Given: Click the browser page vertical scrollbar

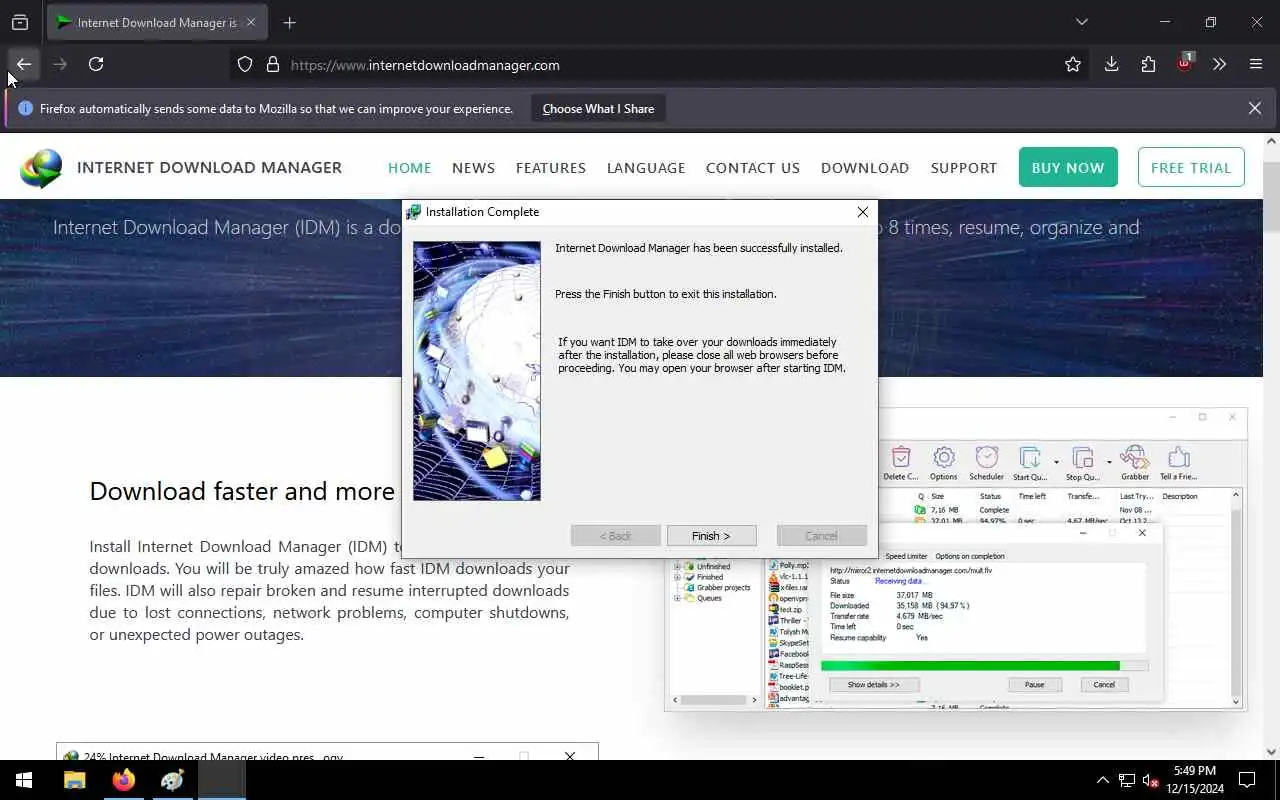Looking at the screenshot, I should click(1271, 445).
